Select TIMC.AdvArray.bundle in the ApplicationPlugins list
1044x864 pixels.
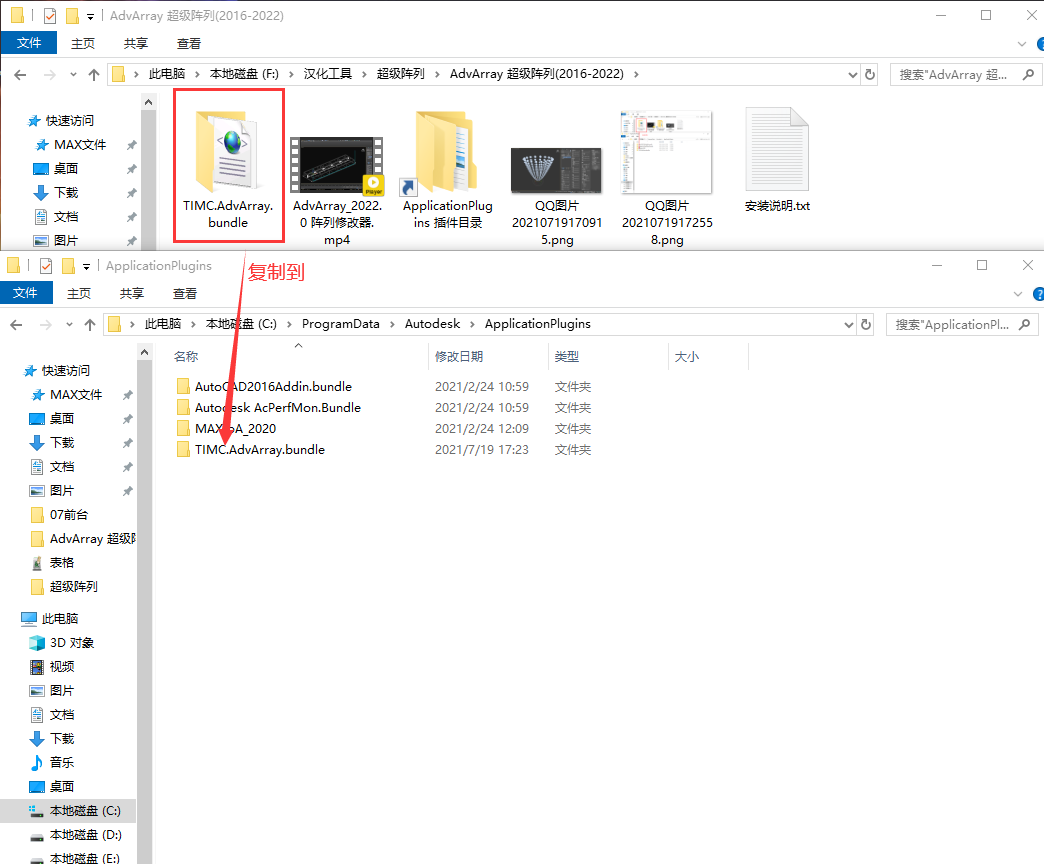[260, 450]
